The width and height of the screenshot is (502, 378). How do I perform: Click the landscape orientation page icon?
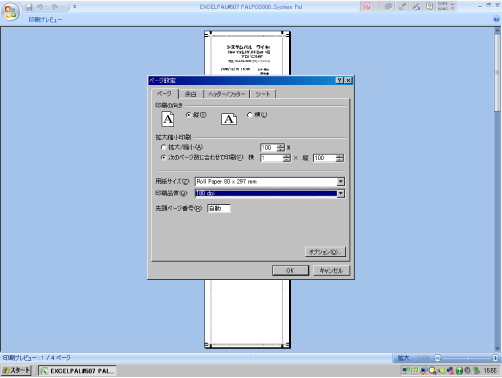229,119
